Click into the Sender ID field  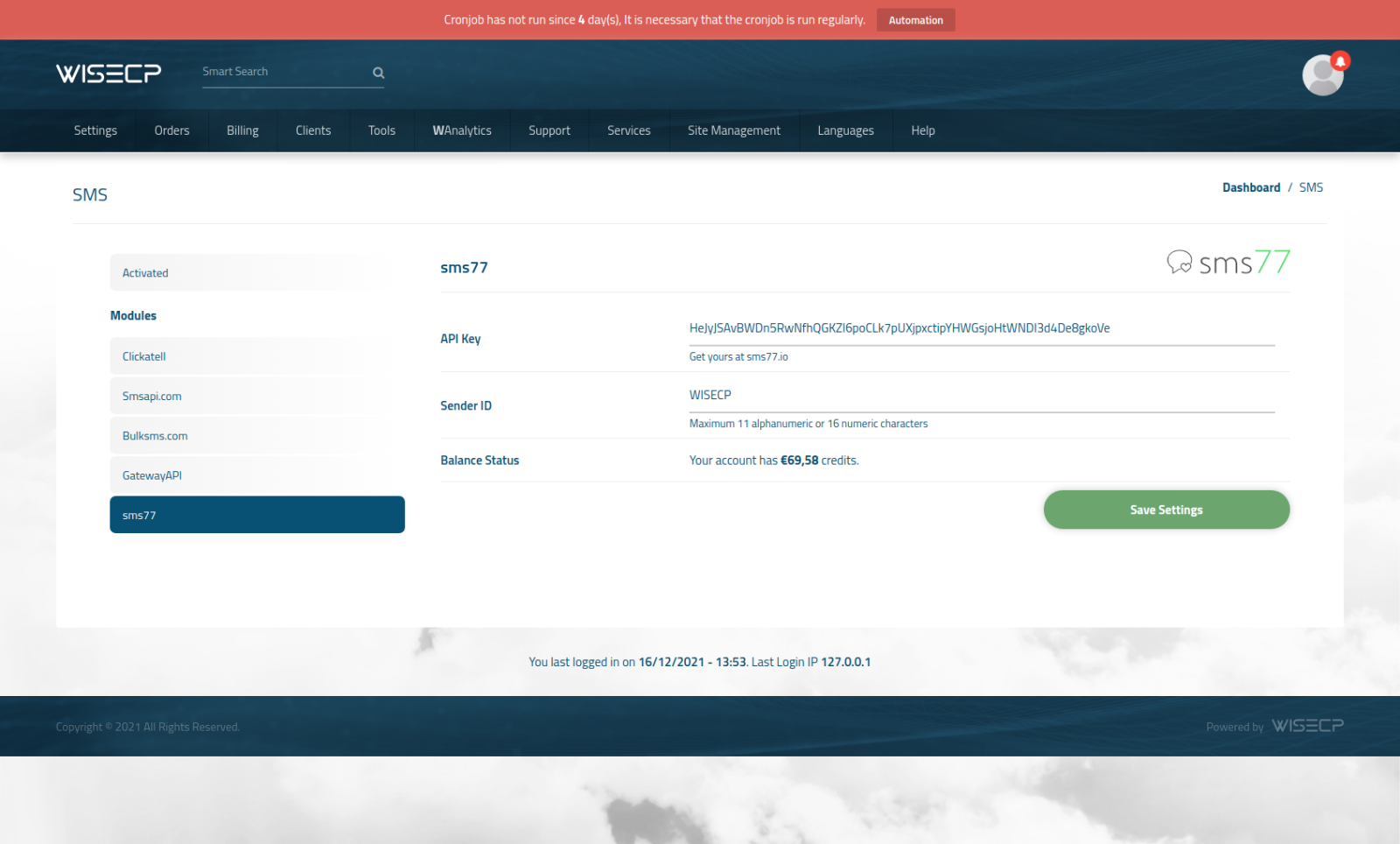point(982,396)
